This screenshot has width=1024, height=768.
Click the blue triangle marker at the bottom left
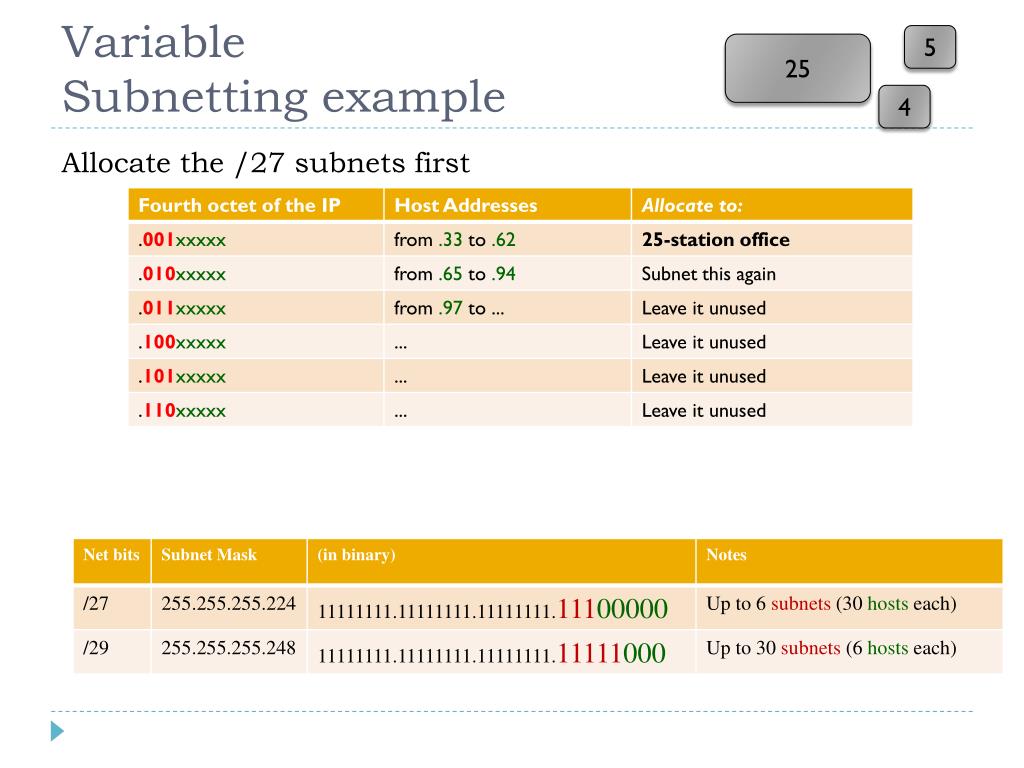pyautogui.click(x=57, y=731)
